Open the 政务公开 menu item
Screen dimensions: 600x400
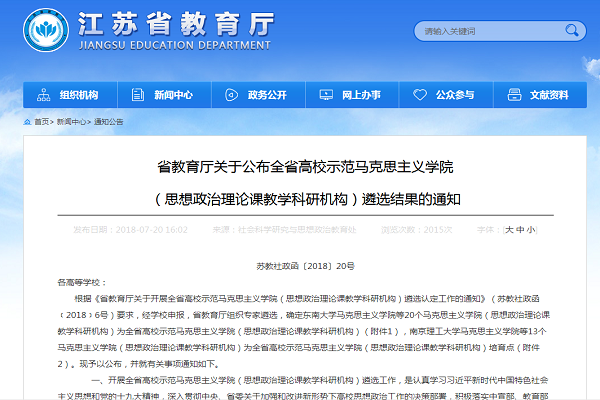click(267, 95)
